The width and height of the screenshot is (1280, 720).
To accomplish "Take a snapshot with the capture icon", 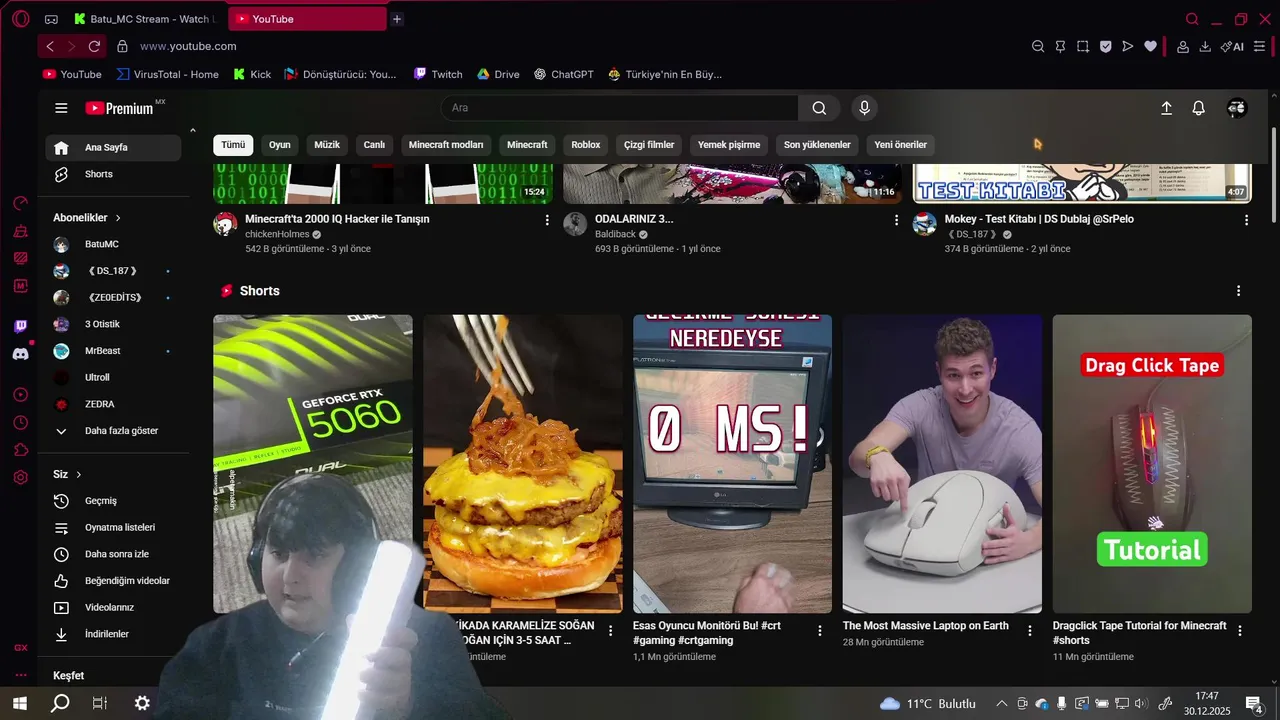I will point(1082,46).
